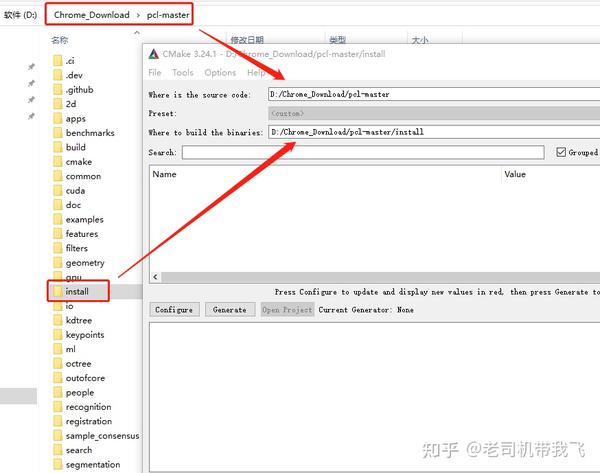Select the cmake folder icon
This screenshot has height=473, width=600.
coord(58,161)
